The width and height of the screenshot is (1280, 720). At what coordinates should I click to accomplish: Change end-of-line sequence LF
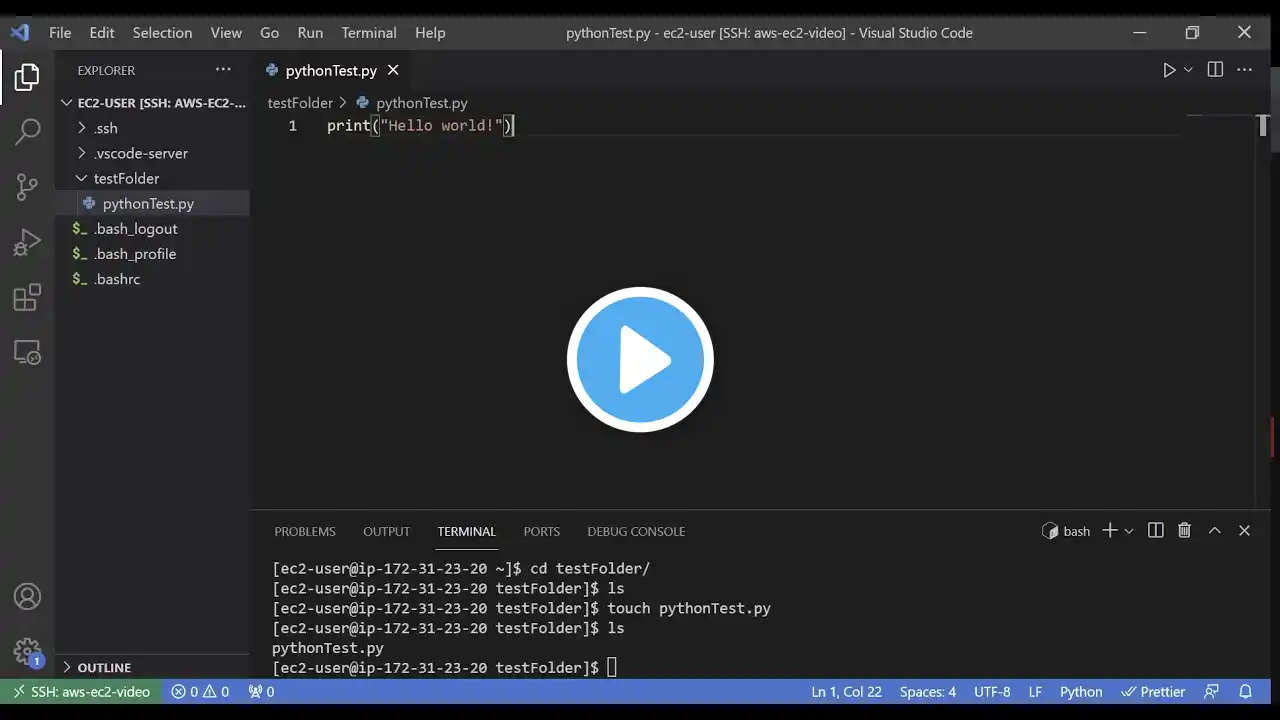click(1036, 691)
